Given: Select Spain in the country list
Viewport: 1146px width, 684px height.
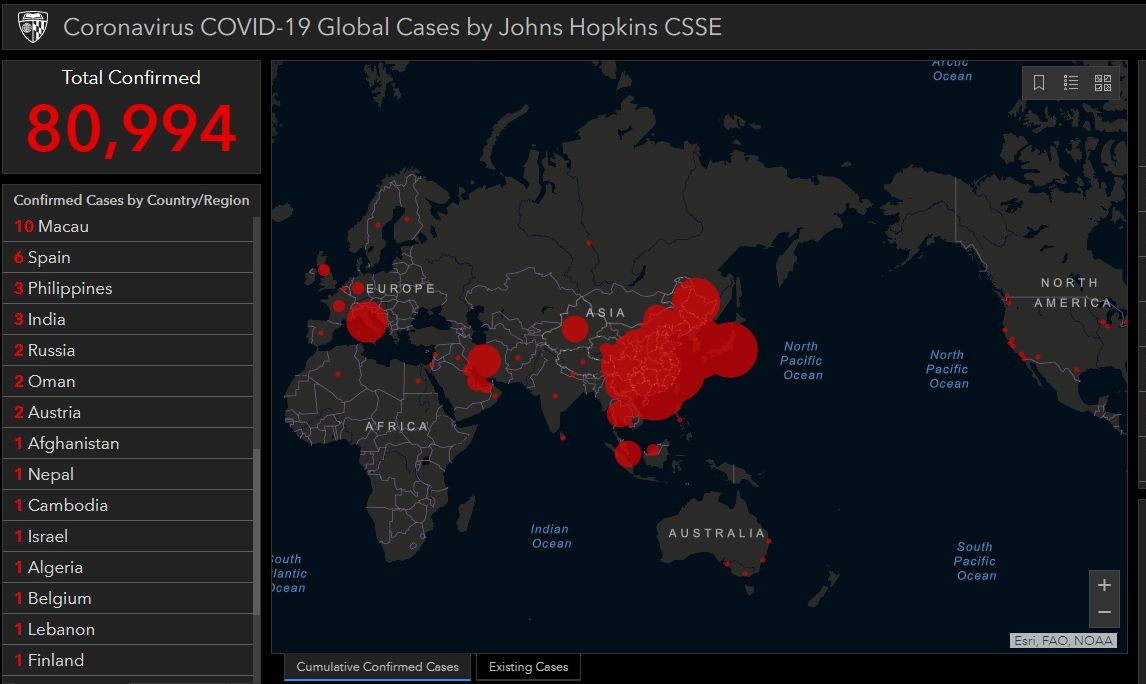Looking at the screenshot, I should [x=128, y=257].
